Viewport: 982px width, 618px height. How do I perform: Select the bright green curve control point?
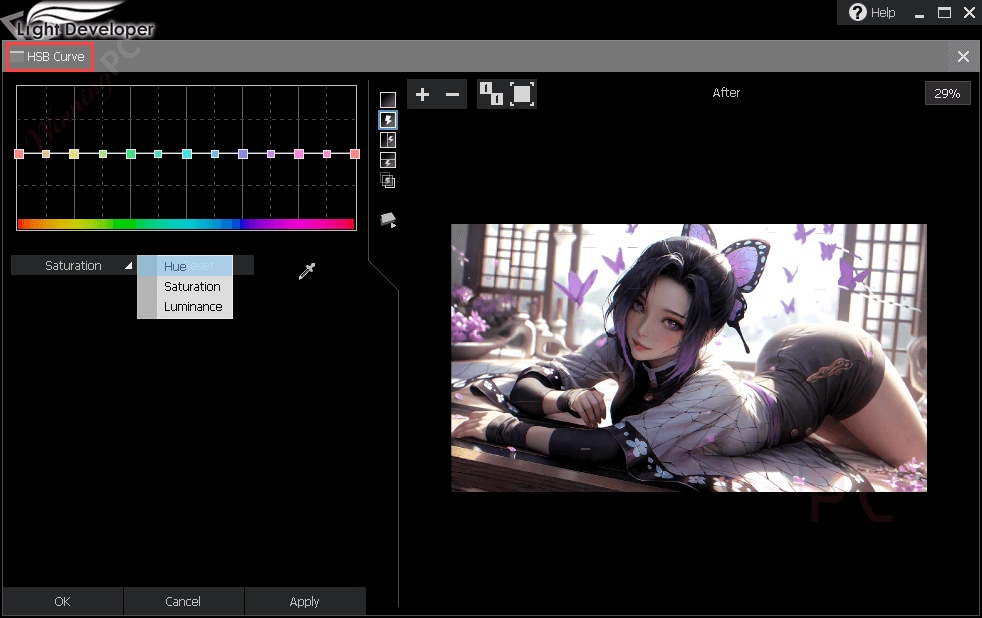pyautogui.click(x=131, y=154)
